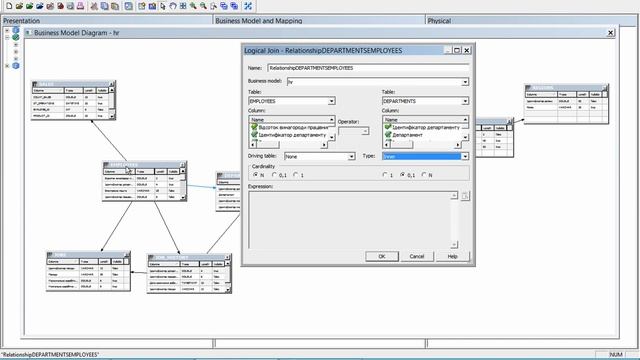Open the DEPARTMENTS table dropdown

465,101
